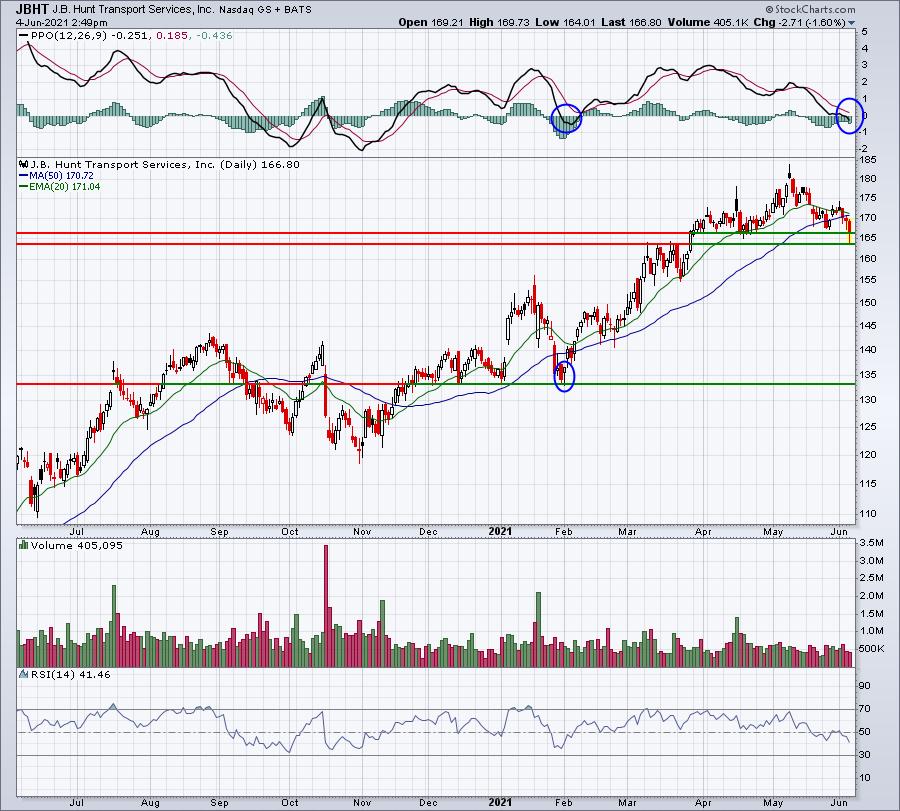This screenshot has height=811, width=900.
Task: Click the blue dropdown arrow beside Chg value
Action: click(x=852, y=23)
